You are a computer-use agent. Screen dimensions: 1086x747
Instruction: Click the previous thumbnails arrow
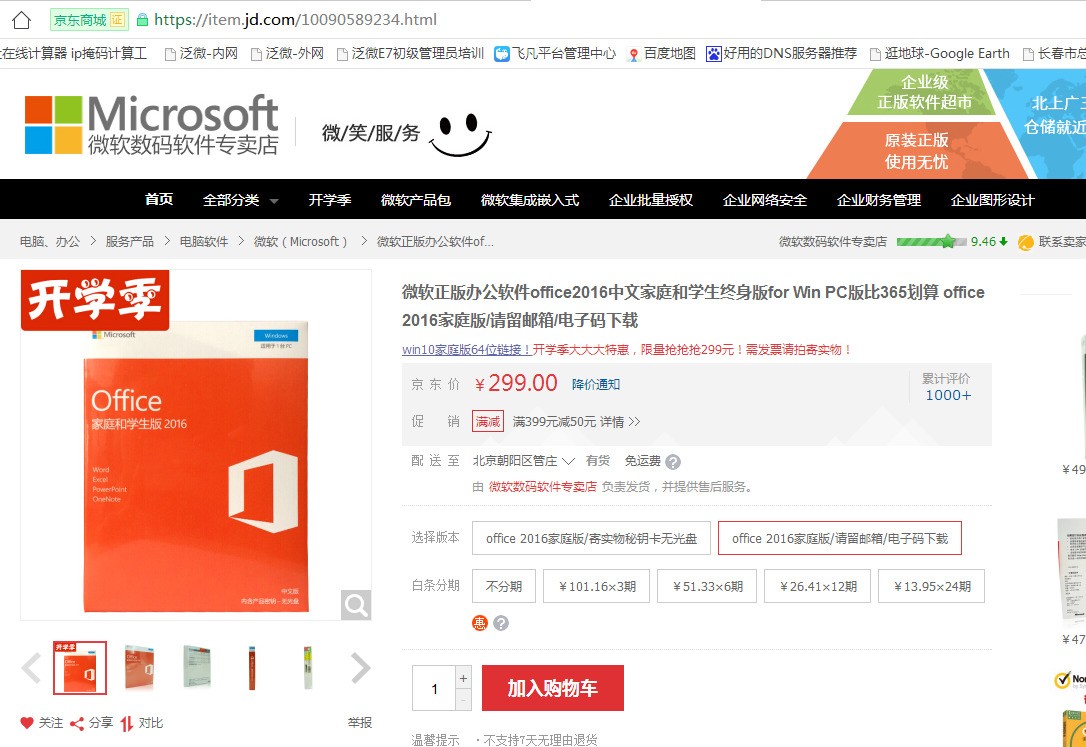pos(31,668)
